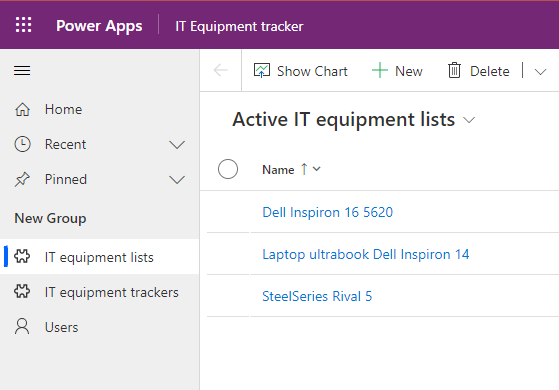Click IT equipment lists puzzle icon

point(22,257)
